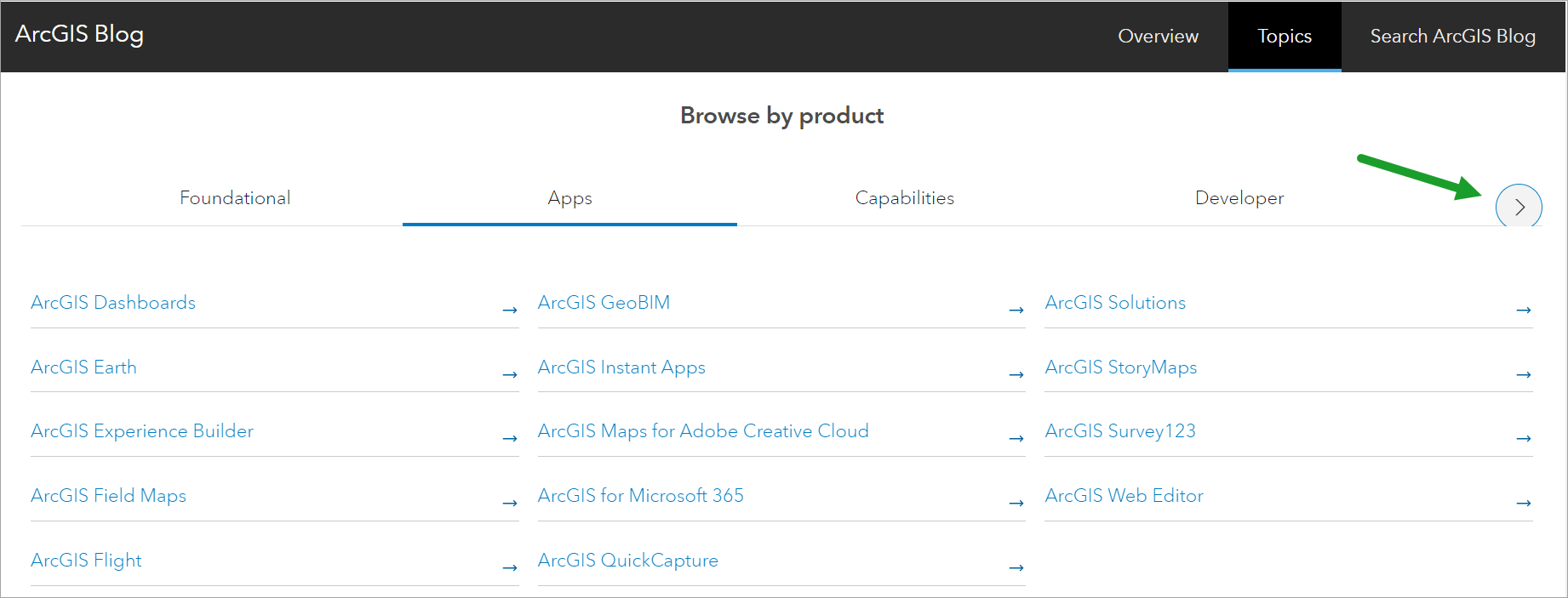This screenshot has height=598, width=1568.
Task: Click arrow beside ArcGIS StoryMaps
Action: tap(1524, 375)
